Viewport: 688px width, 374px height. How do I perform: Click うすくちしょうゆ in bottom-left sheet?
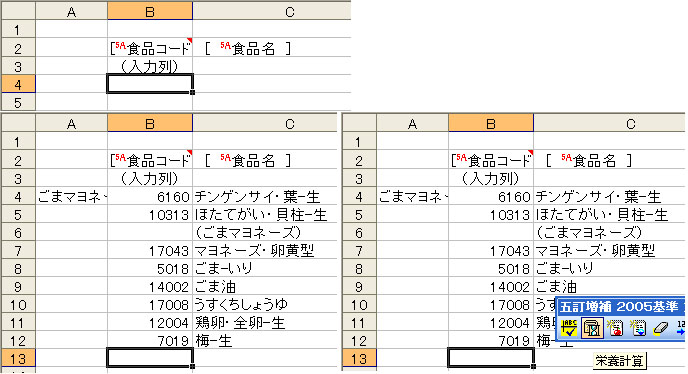(x=241, y=304)
